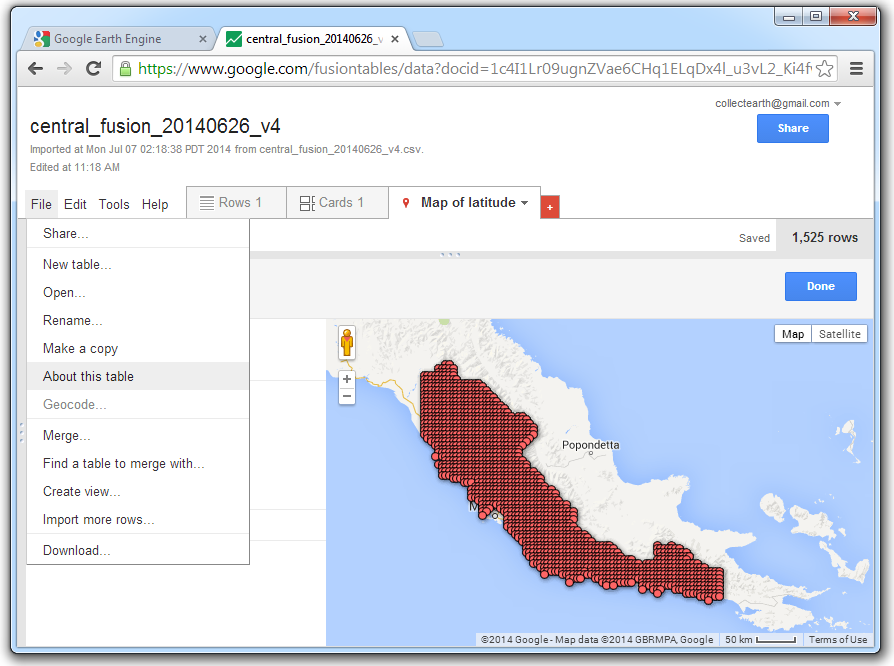
Task: Expand the Map of latitude tab dropdown arrow
Action: coord(525,203)
